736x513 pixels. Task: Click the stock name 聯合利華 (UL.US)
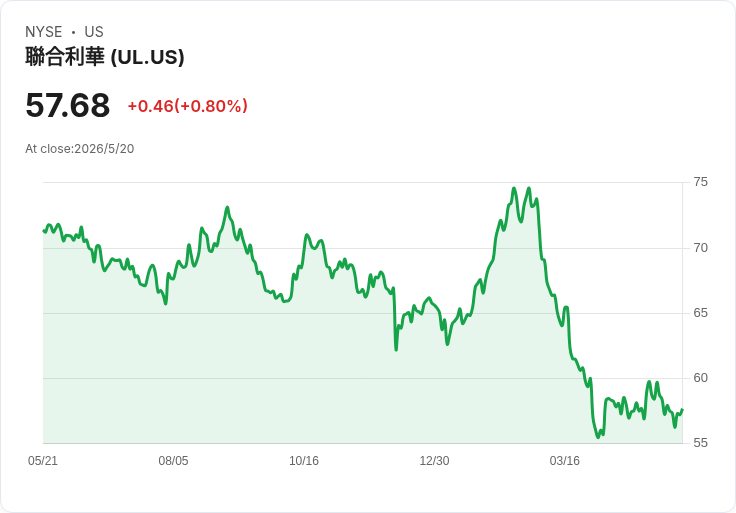click(105, 57)
